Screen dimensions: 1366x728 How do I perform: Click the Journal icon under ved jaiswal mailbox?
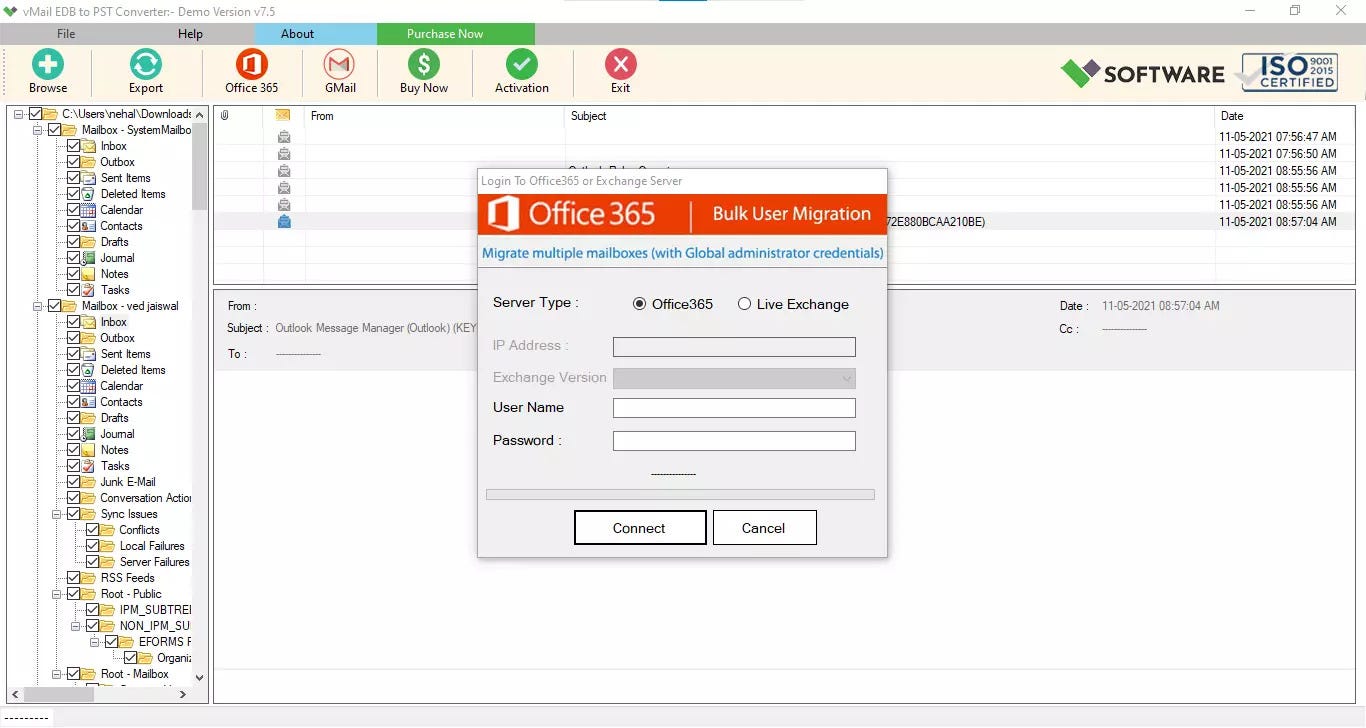point(89,434)
